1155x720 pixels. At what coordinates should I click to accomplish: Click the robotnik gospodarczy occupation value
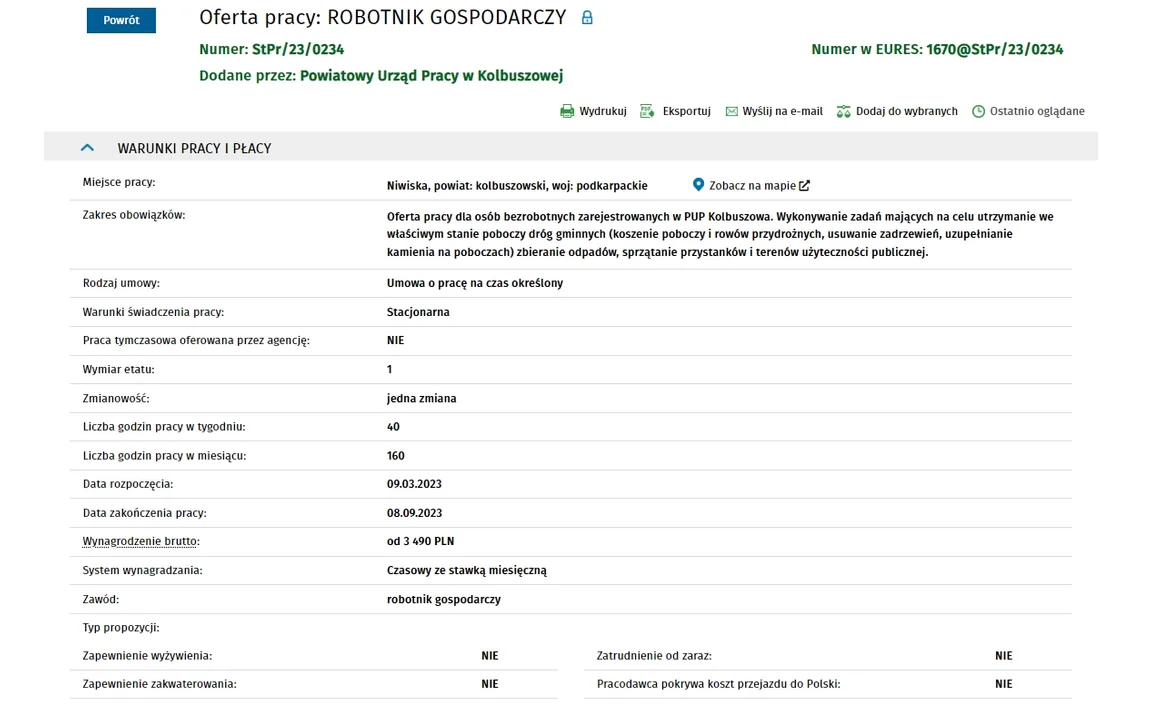point(443,599)
